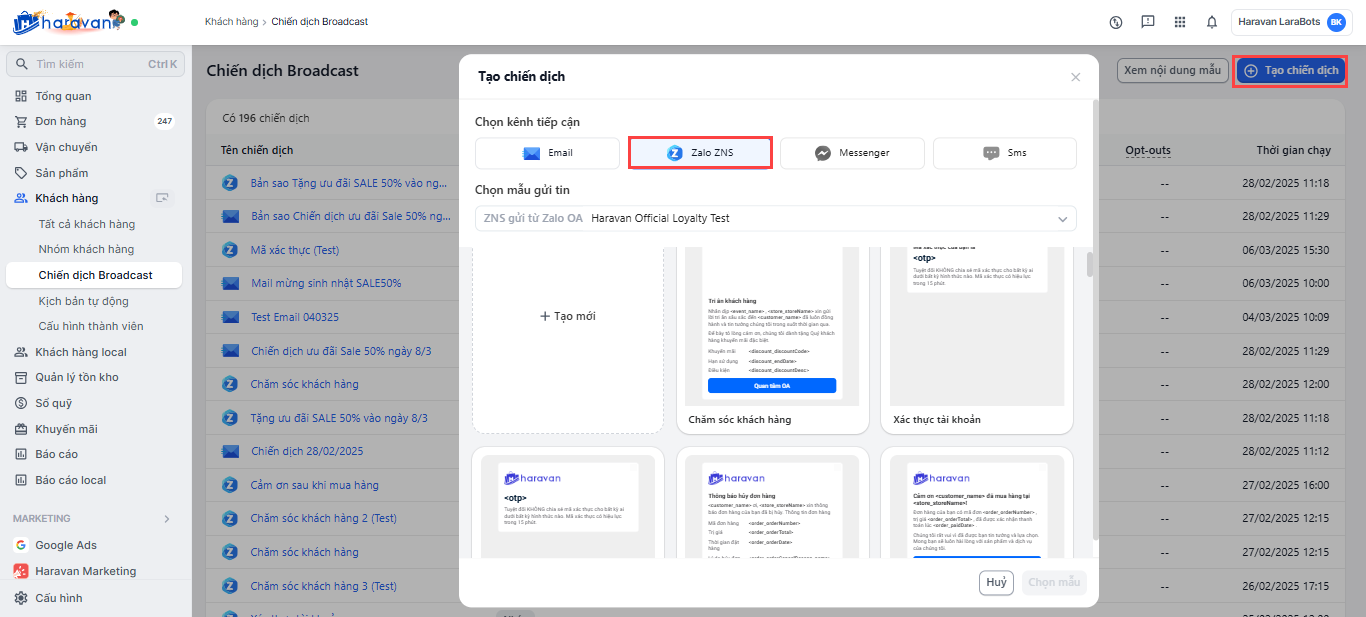Screen dimensions: 1366x617
Task: Close the Tạo chiến dịch dialog
Action: click(x=1075, y=77)
